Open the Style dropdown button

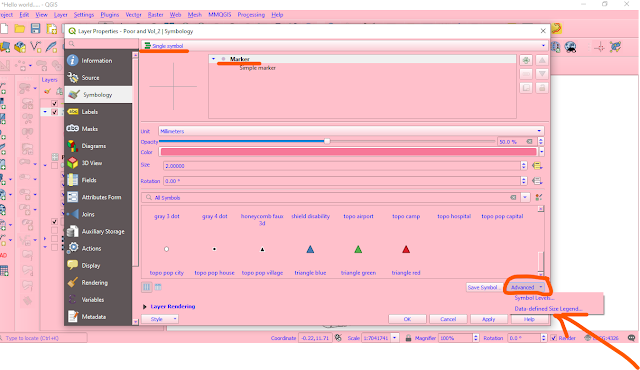(160, 319)
